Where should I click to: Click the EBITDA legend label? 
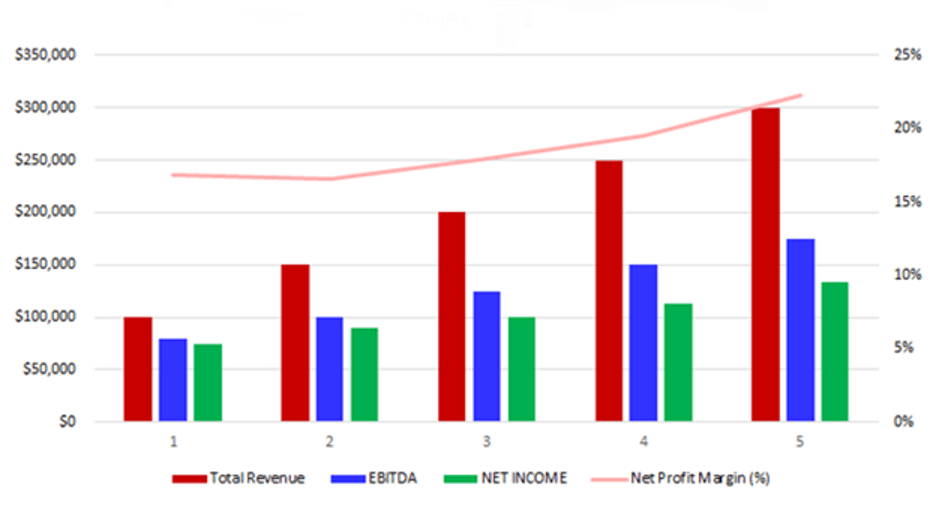point(392,478)
